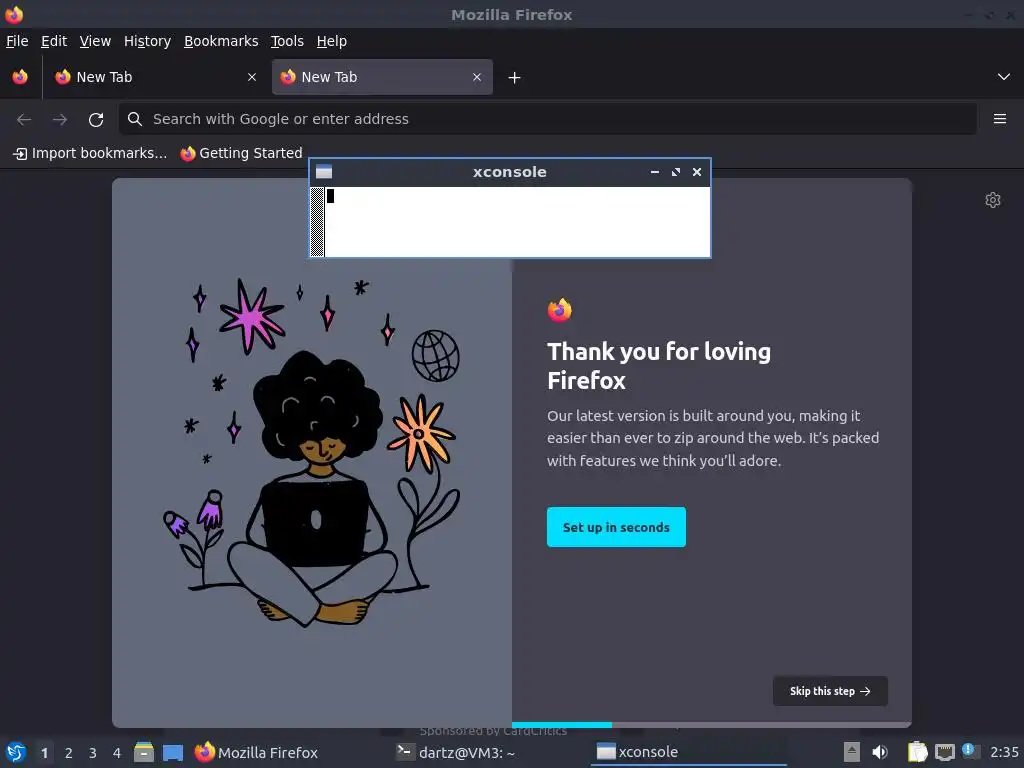Switch to workspace 1
Viewport: 1024px width, 768px height.
point(44,753)
